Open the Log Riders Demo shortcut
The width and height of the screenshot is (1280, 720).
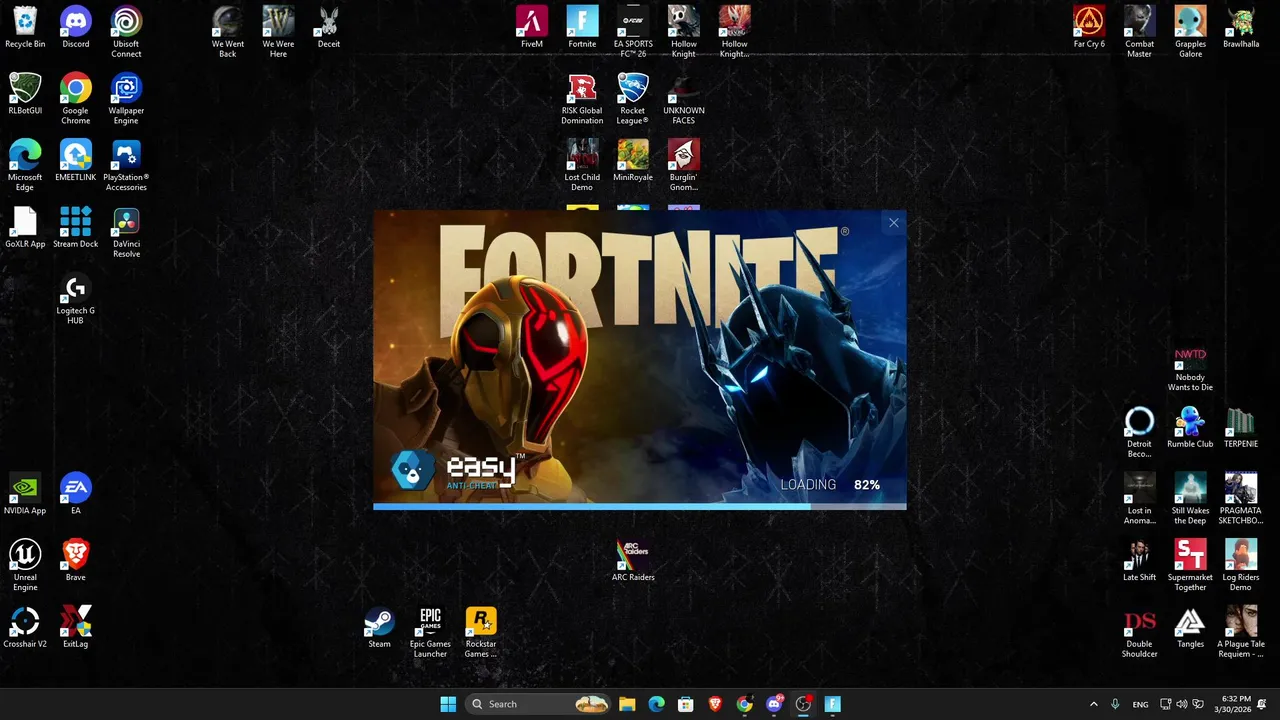pyautogui.click(x=1241, y=565)
